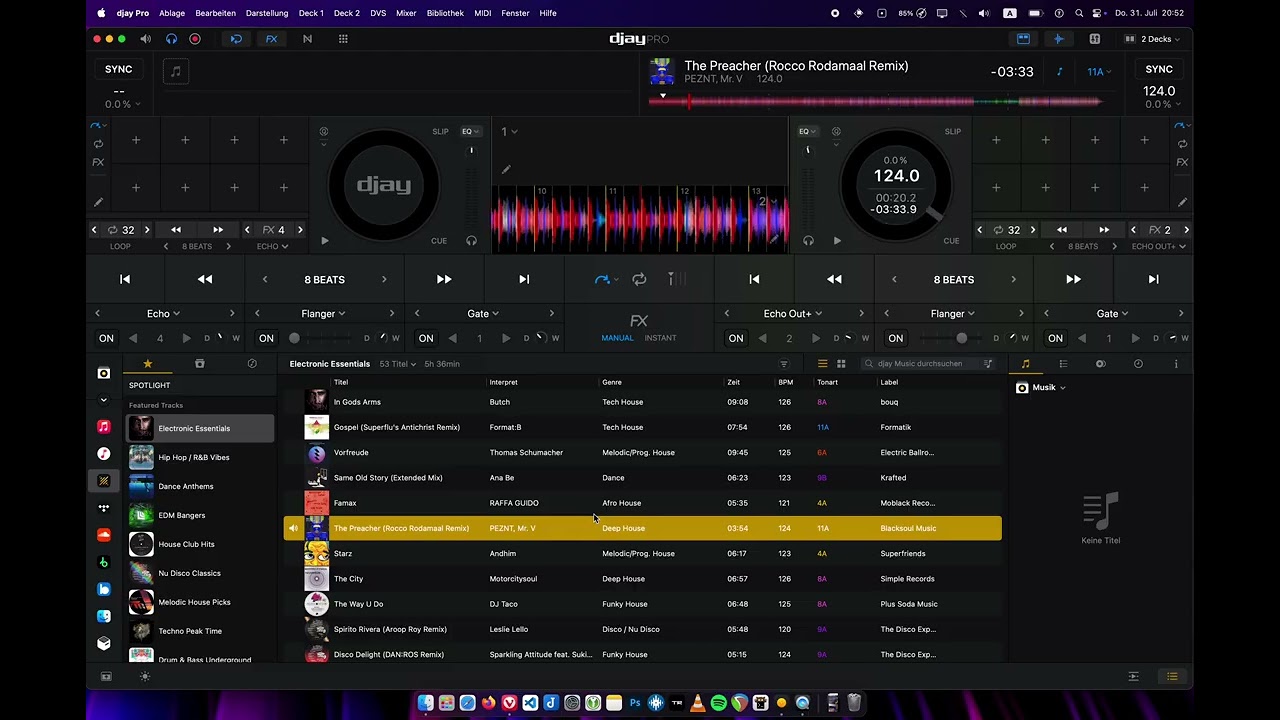Adjust the right Flanger parameter slider
Image resolution: width=1280 pixels, height=720 pixels.
949,339
